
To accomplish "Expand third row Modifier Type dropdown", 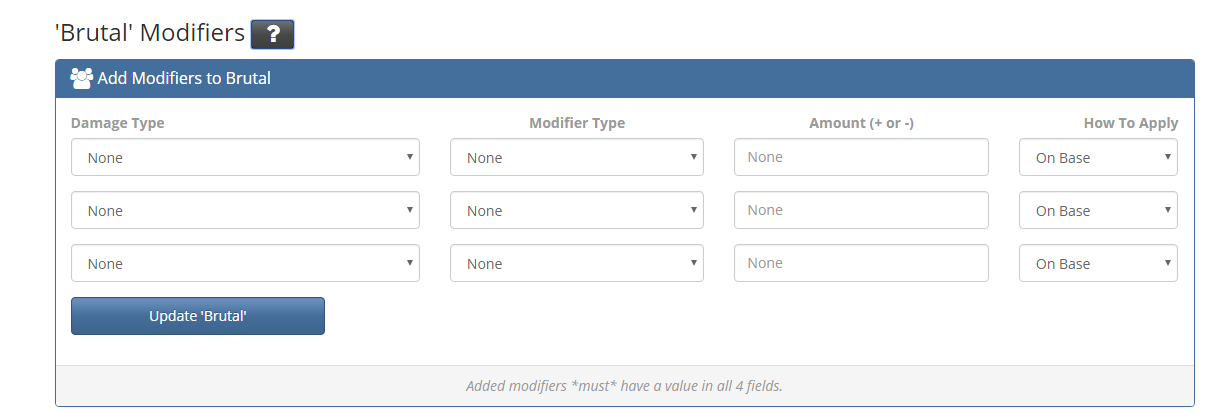I will tap(576, 263).
